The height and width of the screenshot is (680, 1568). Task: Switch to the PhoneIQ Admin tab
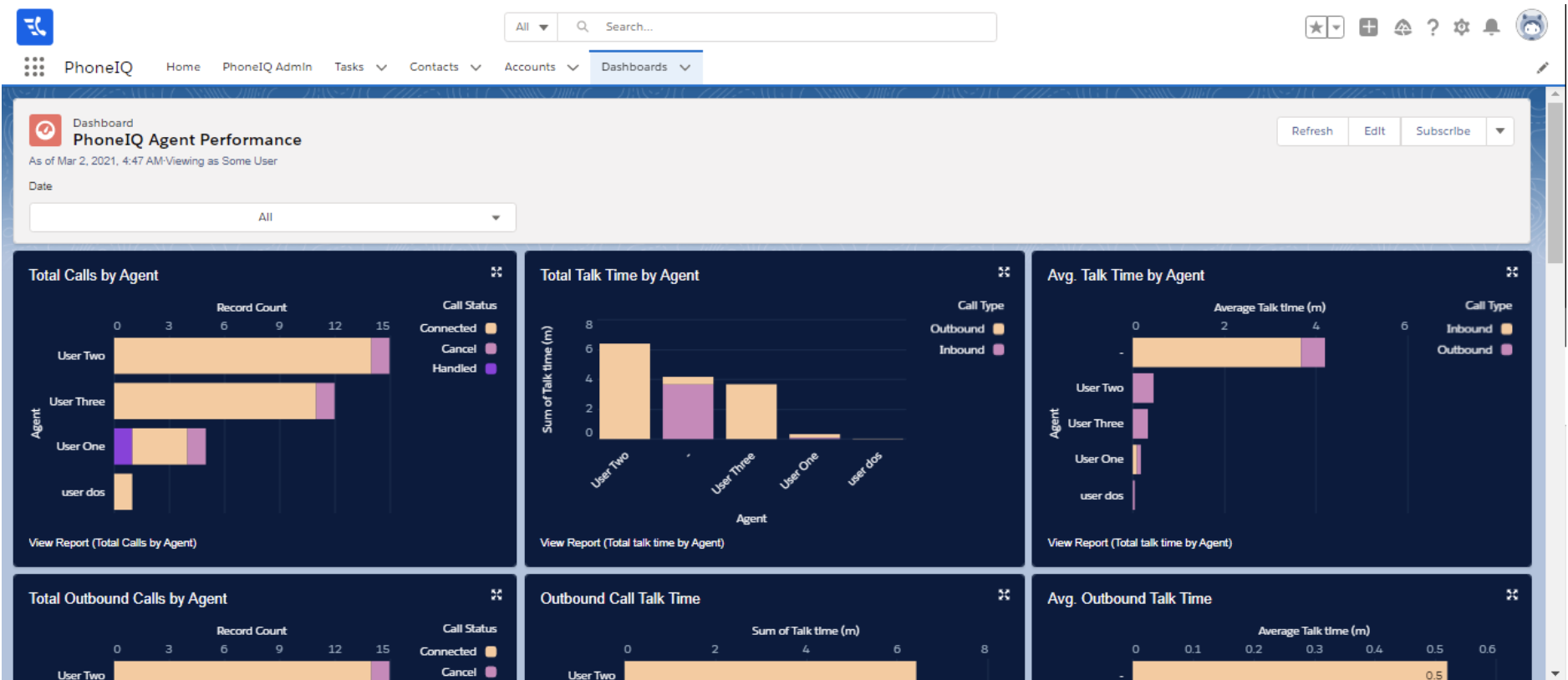267,67
